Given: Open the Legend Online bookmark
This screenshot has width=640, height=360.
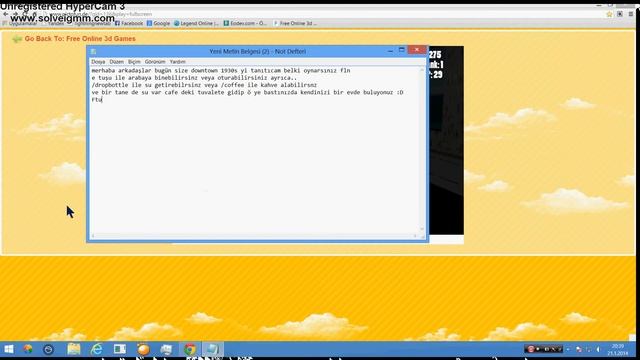Looking at the screenshot, I should tap(196, 23).
